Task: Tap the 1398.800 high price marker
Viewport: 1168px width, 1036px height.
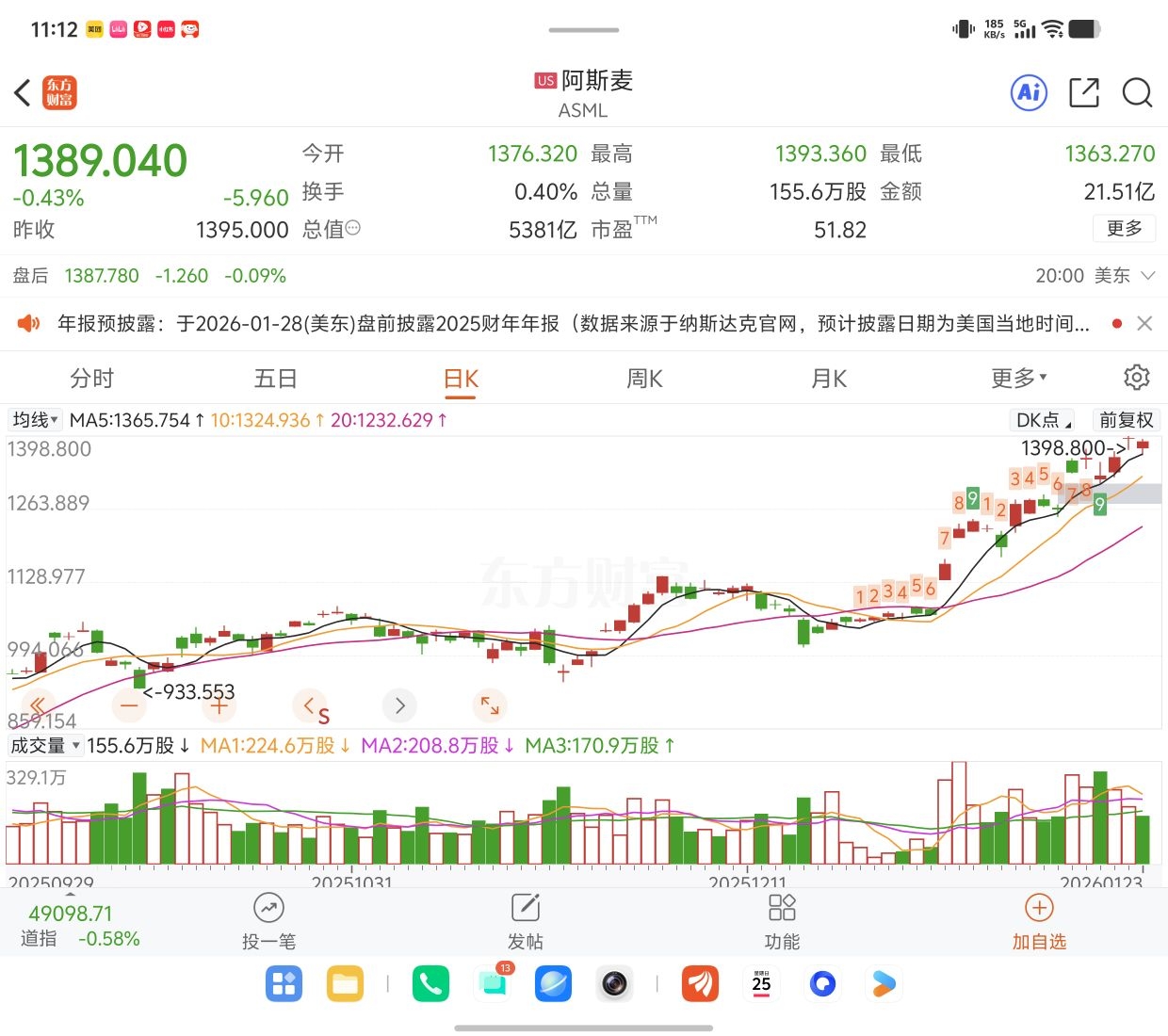Action: tap(1074, 448)
